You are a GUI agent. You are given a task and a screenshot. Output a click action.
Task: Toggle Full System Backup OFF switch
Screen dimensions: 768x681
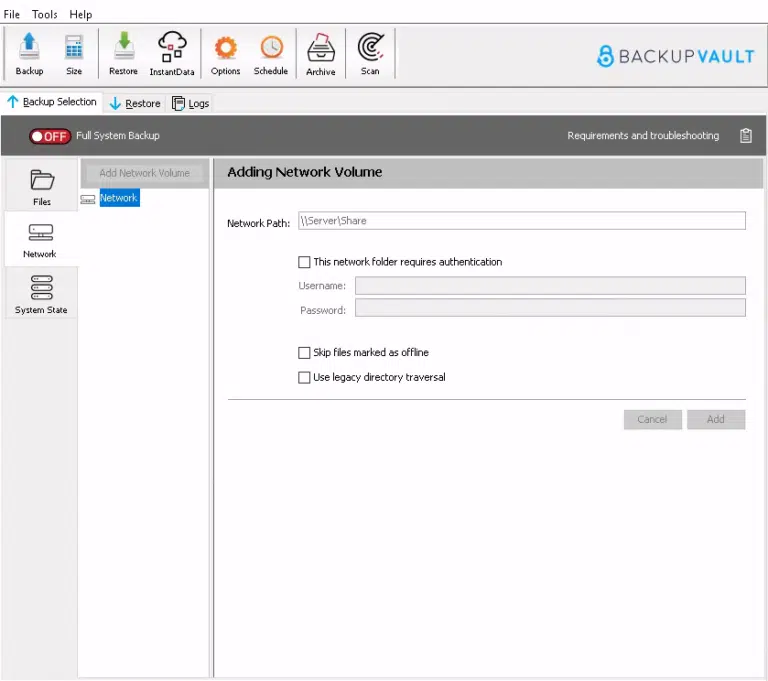point(50,136)
